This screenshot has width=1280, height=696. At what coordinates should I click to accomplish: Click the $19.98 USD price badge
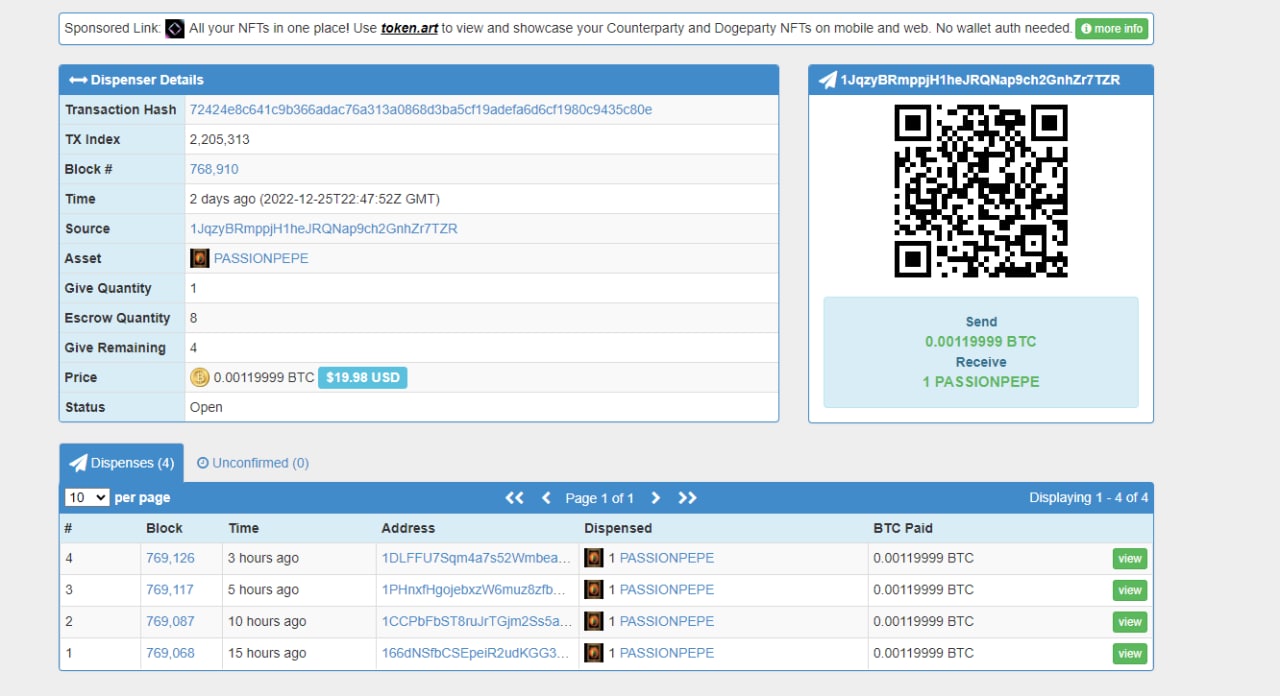[363, 378]
